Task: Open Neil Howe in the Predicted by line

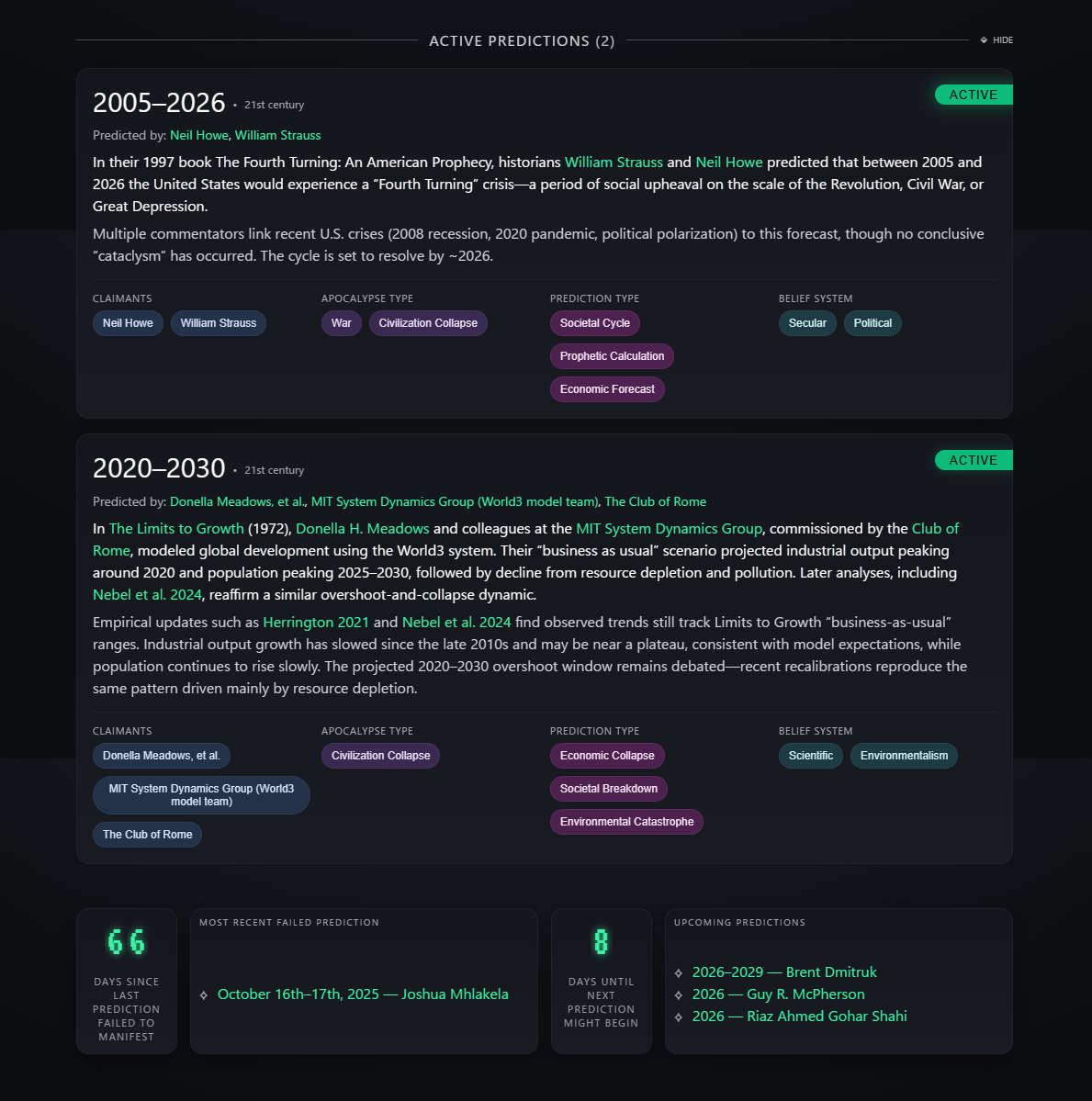Action: coord(198,135)
